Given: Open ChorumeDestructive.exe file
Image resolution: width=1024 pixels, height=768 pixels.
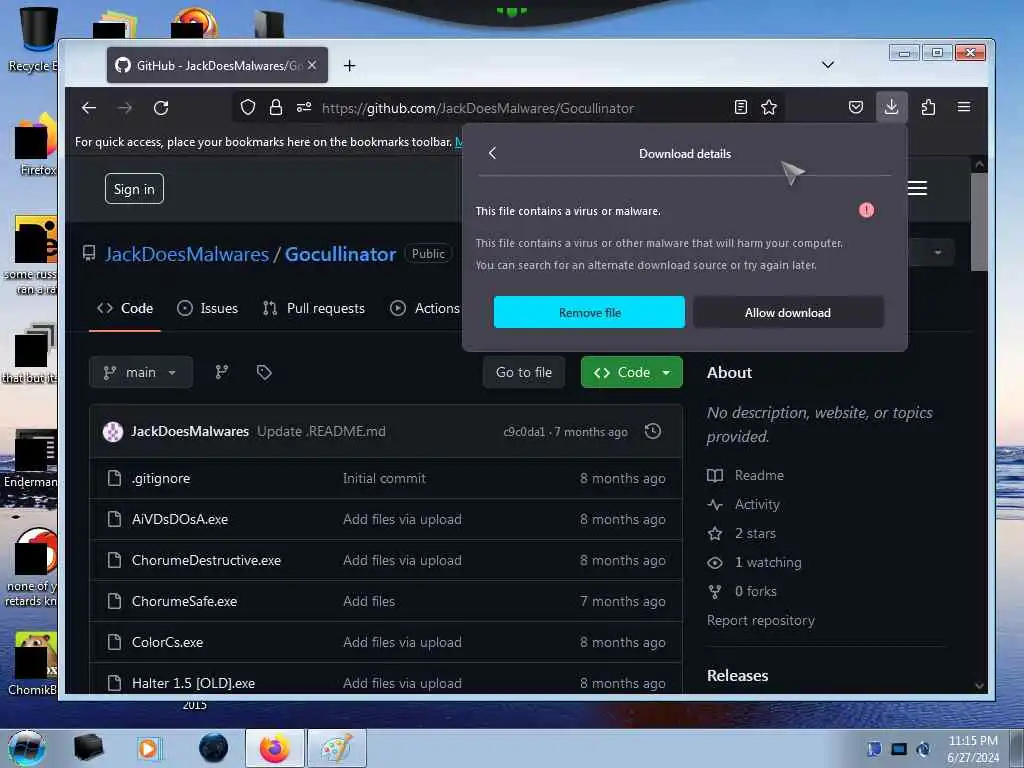Looking at the screenshot, I should pyautogui.click(x=206, y=560).
